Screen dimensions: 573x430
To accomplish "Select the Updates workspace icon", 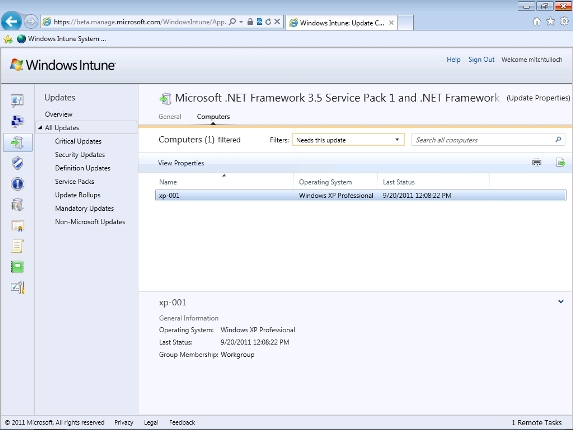I will click(18, 142).
